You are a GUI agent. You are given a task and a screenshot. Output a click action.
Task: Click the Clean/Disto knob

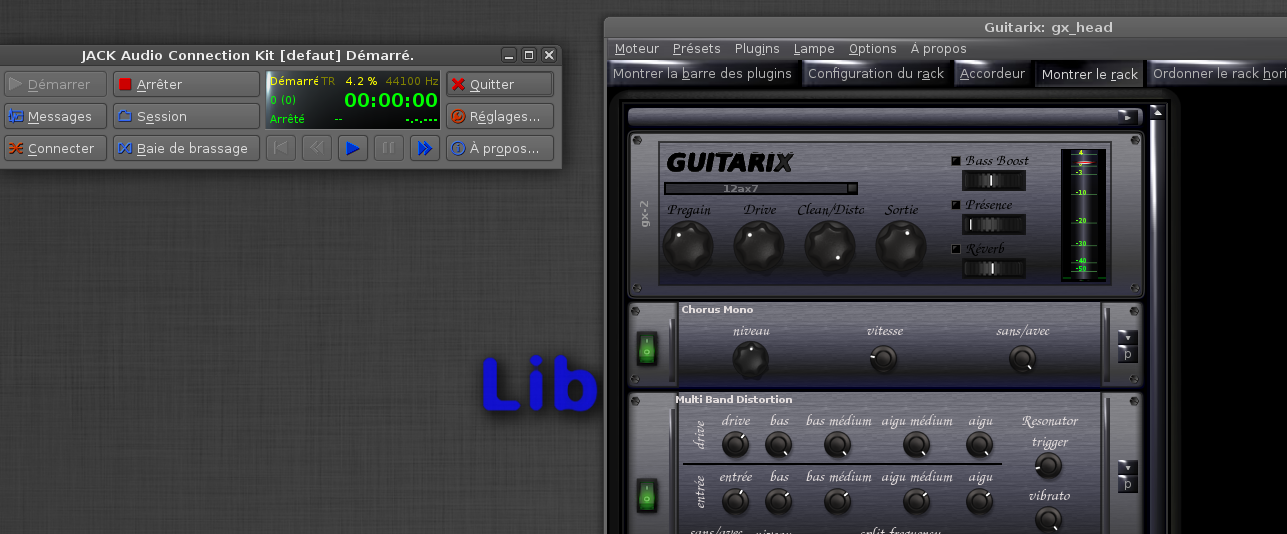[x=830, y=246]
